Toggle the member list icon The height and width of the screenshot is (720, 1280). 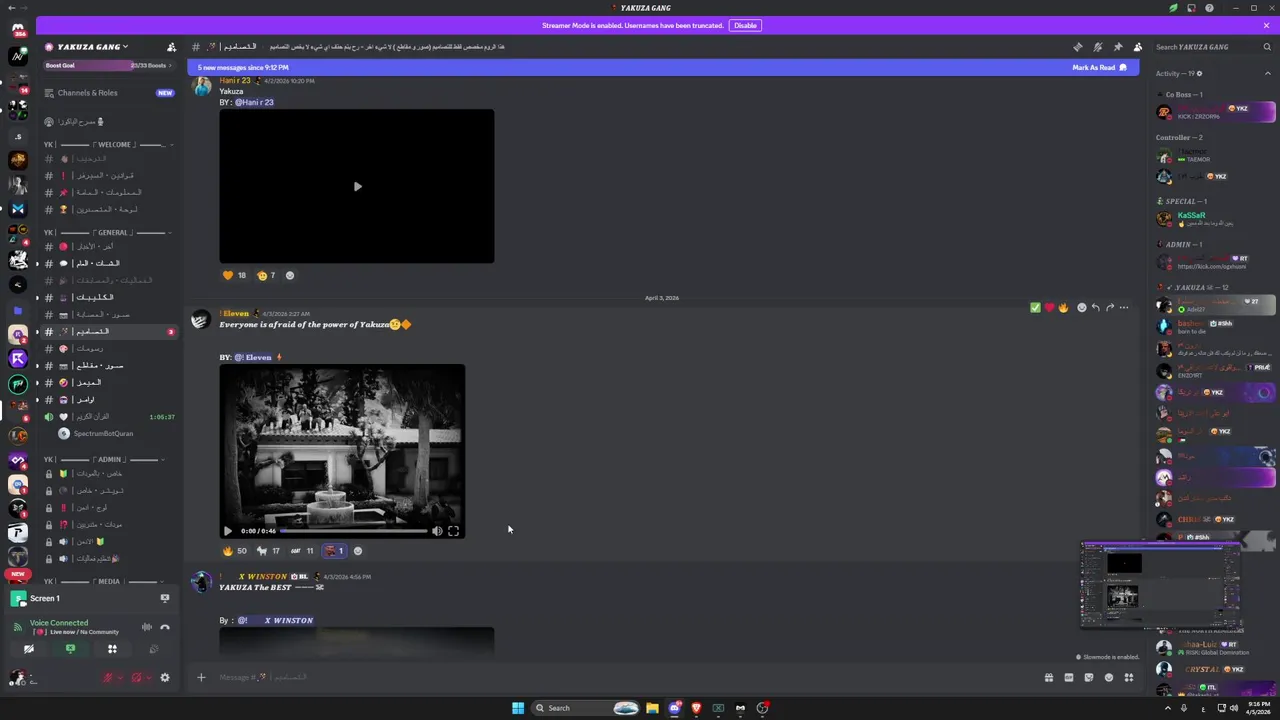pos(1138,47)
